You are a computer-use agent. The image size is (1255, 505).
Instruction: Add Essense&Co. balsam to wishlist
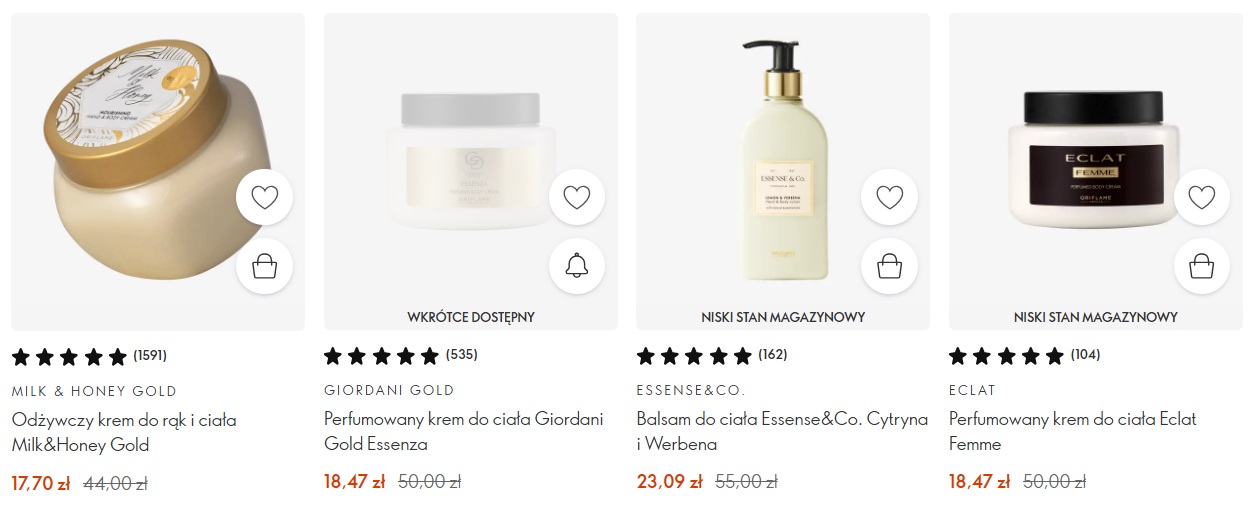[890, 197]
